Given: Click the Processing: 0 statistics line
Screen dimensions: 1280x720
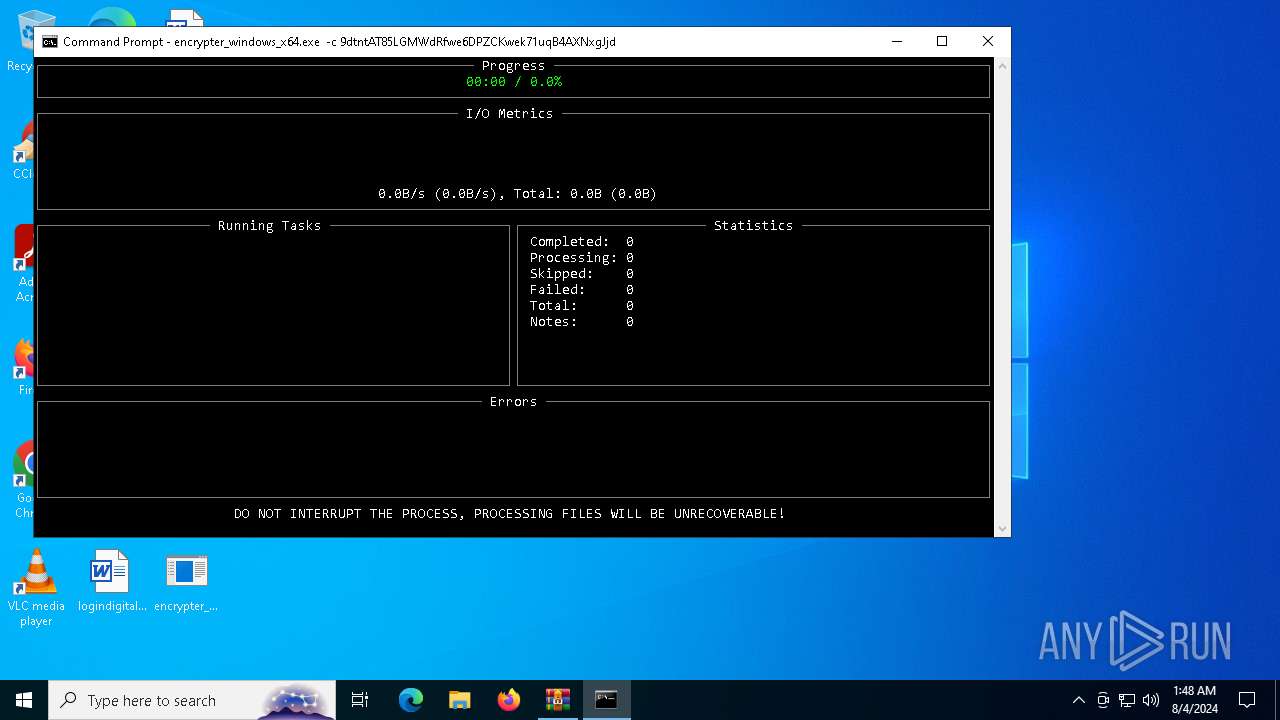Looking at the screenshot, I should [x=582, y=258].
